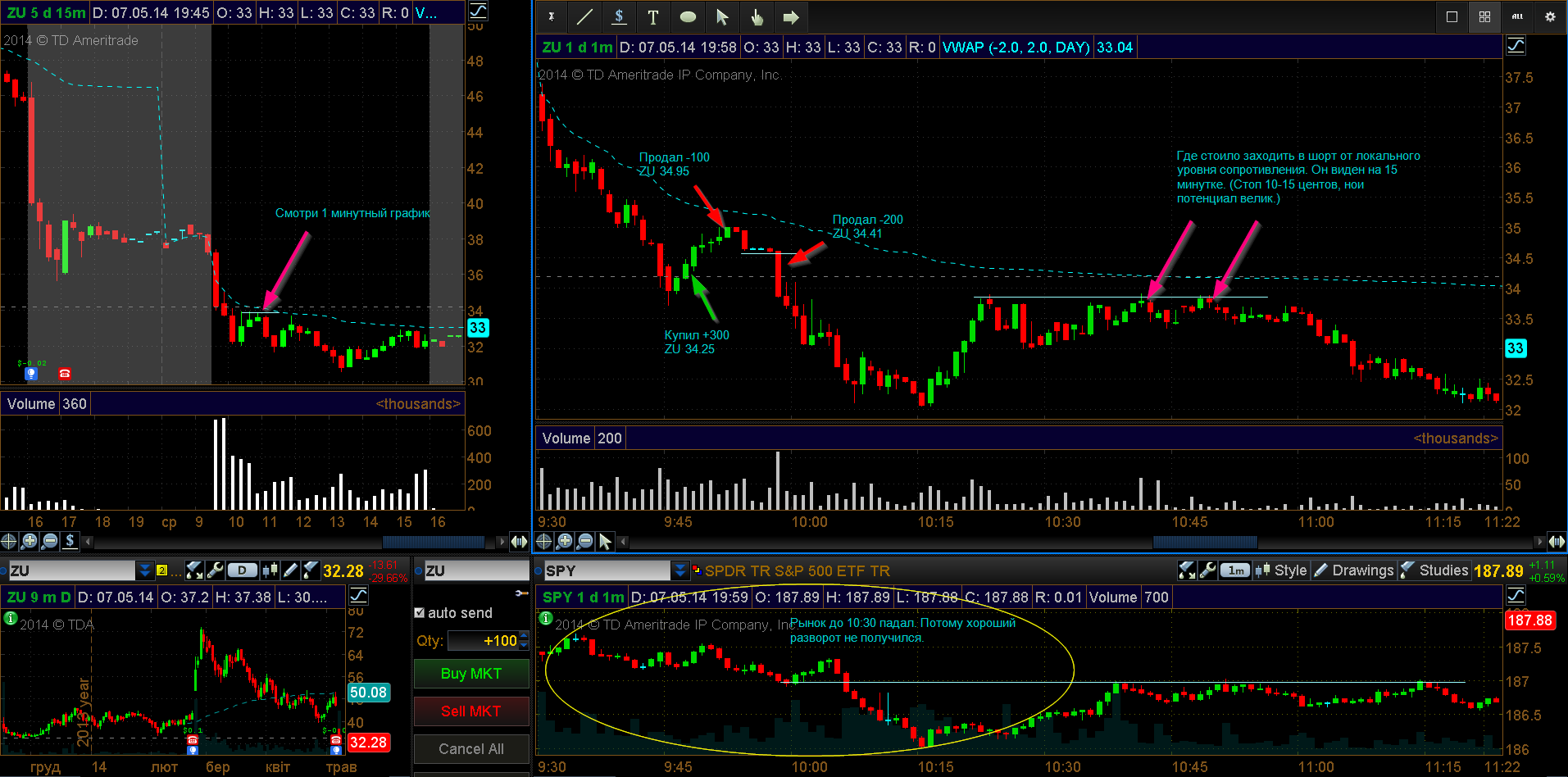Click VWAP (-2.0, 2.0, DAY) study label
Image resolution: width=1568 pixels, height=777 pixels.
(x=1016, y=48)
